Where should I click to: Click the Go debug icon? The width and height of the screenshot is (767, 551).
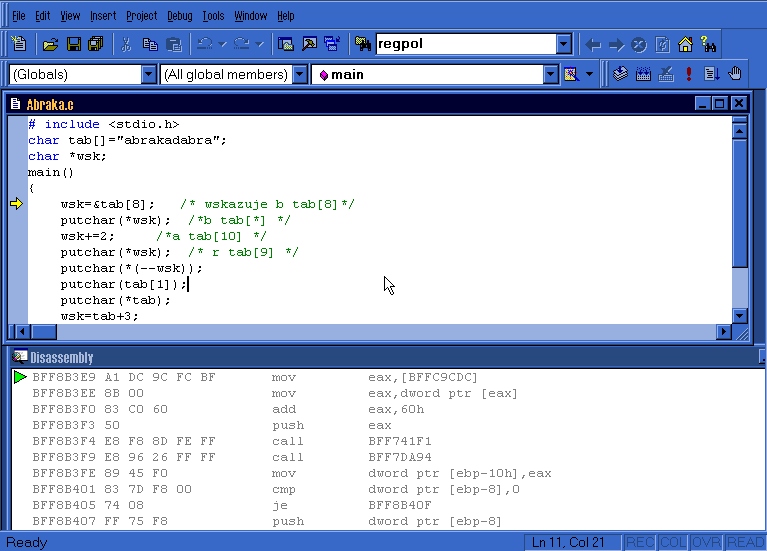tap(711, 74)
